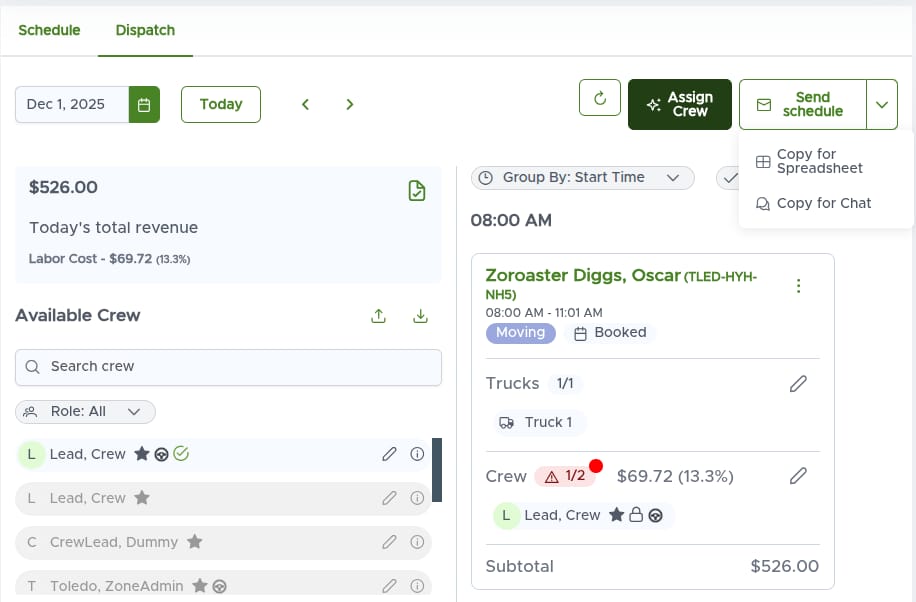Open the green calendar date picker
Viewport: 916px width, 602px height.
[144, 105]
